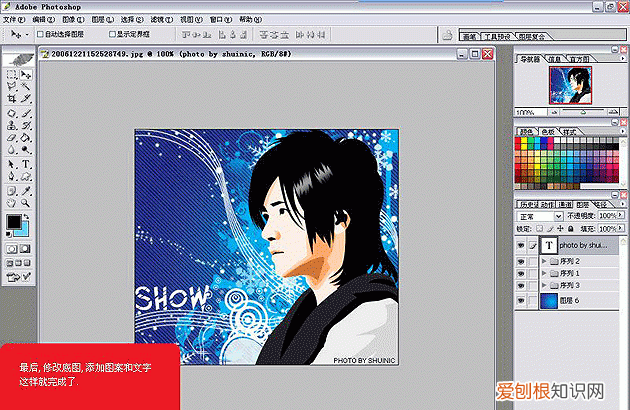Enable the 显示定界框 checkbox
The image size is (630, 410).
point(113,33)
